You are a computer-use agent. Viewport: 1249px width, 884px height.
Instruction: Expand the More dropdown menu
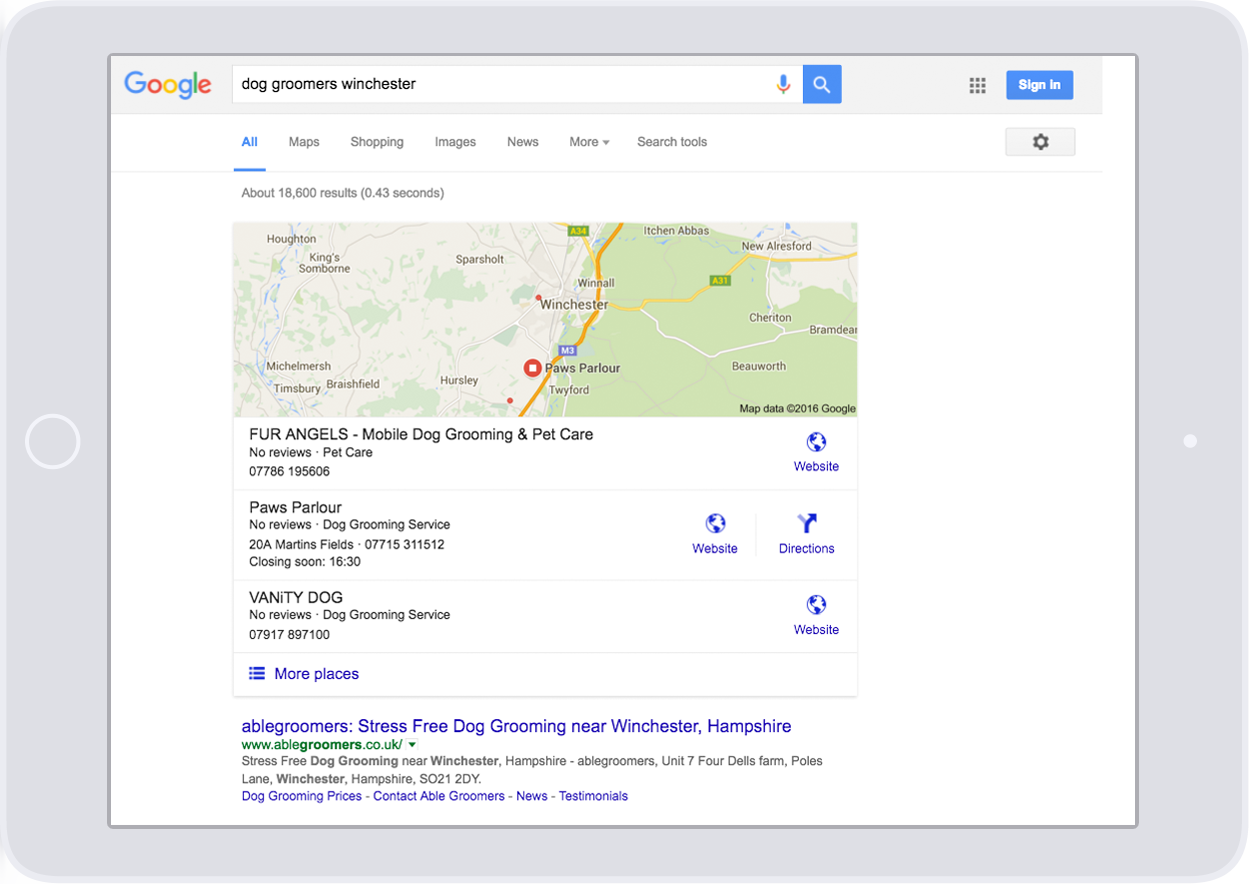[x=589, y=142]
